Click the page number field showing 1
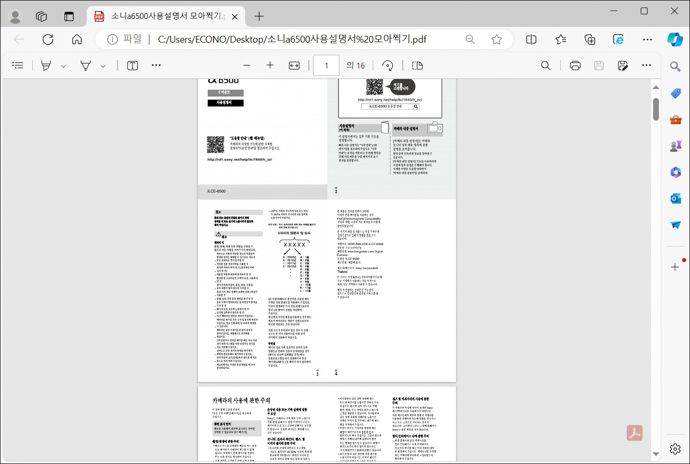 pyautogui.click(x=326, y=66)
